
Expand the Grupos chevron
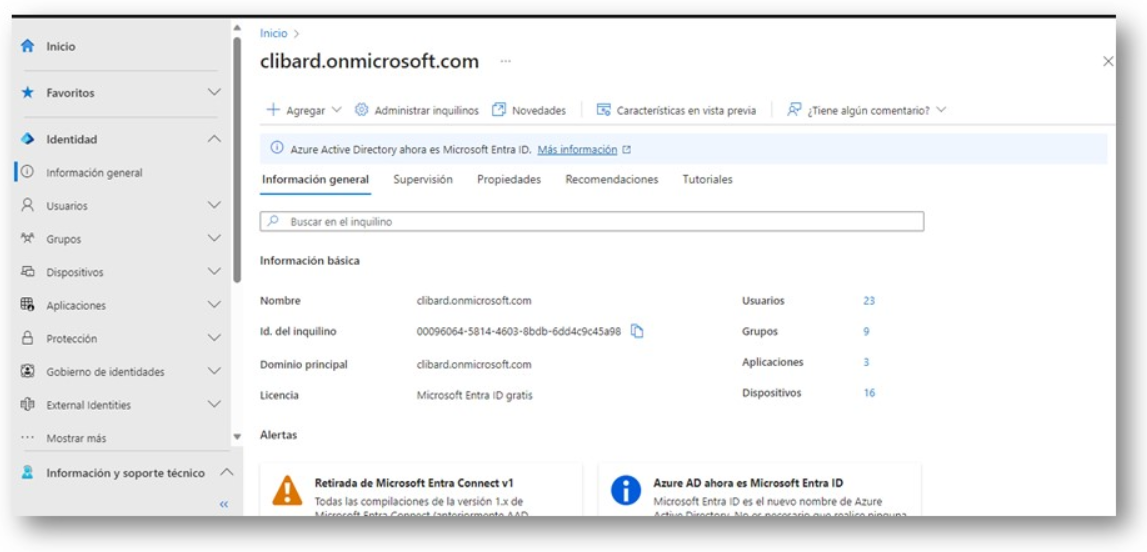(214, 238)
